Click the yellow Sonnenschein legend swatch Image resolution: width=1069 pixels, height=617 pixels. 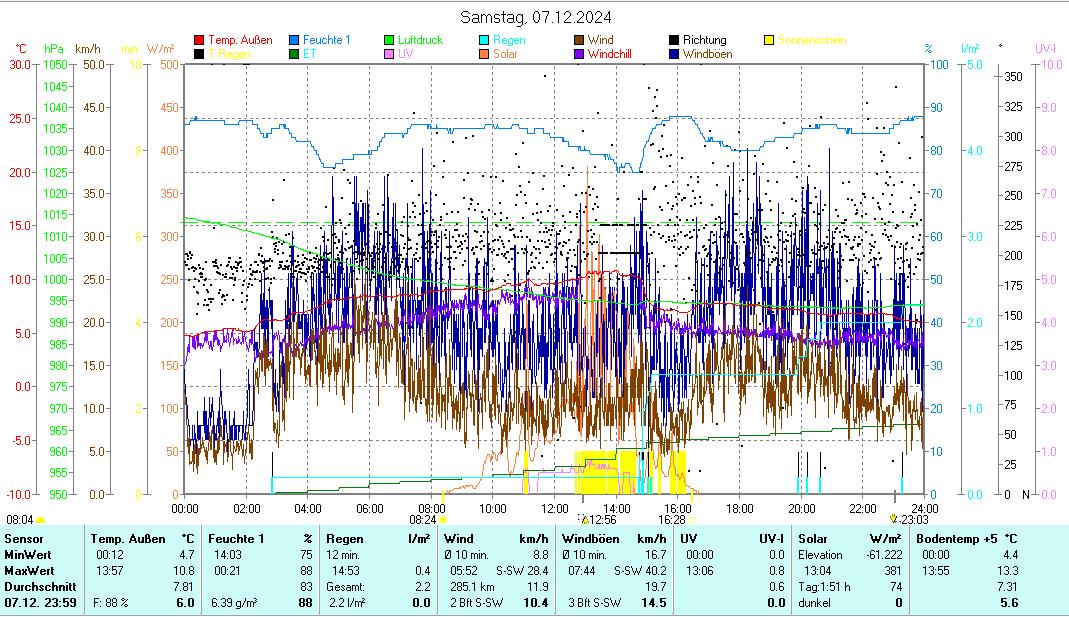coord(769,40)
